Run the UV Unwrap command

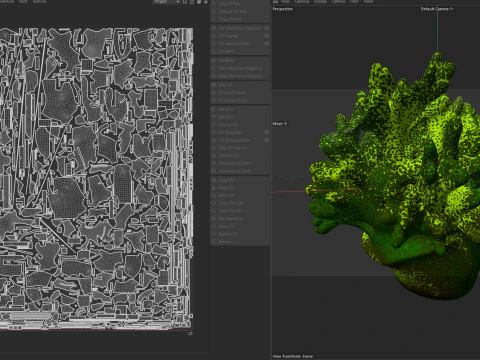pos(237,36)
